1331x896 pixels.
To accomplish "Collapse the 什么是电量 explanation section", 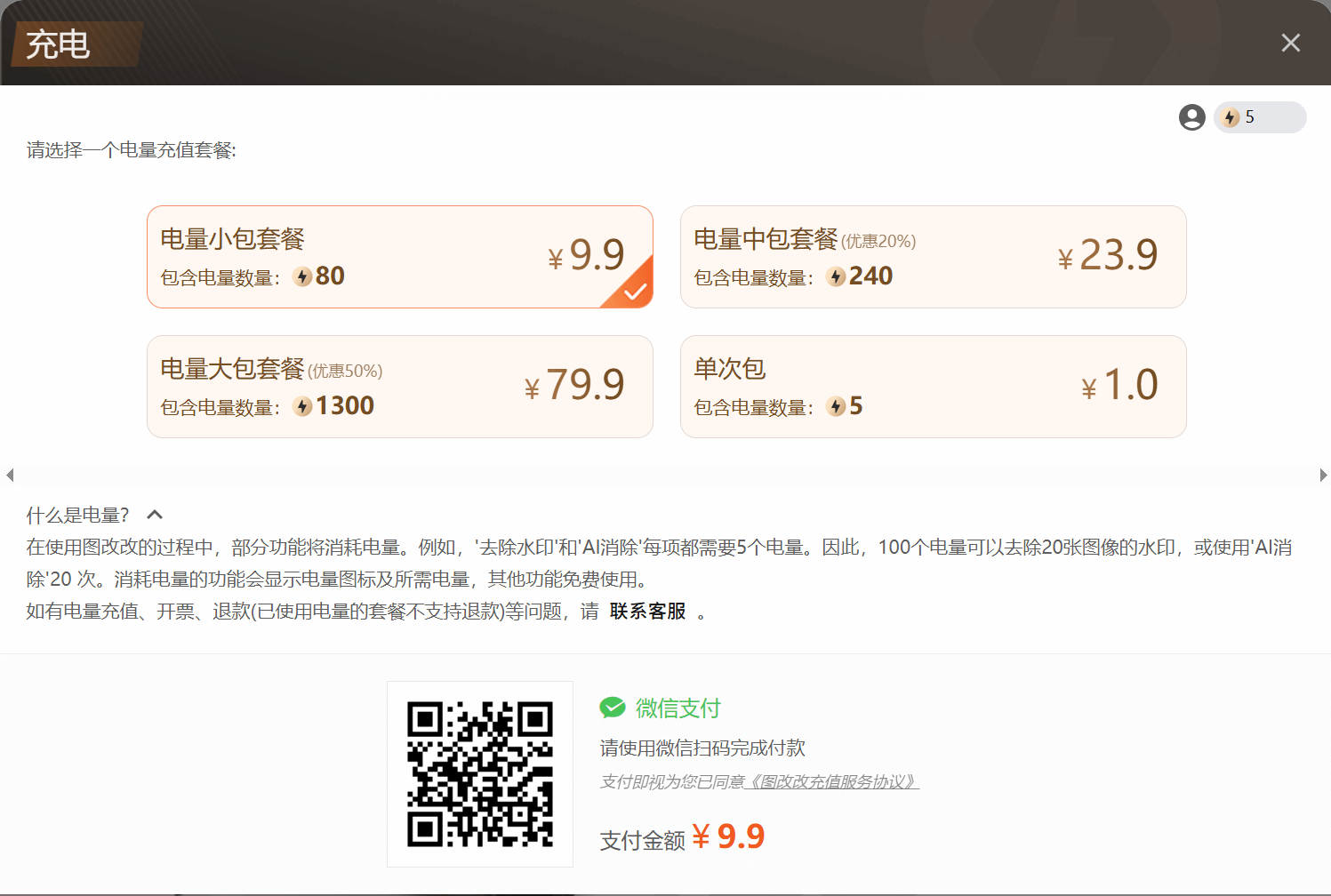I will [154, 514].
